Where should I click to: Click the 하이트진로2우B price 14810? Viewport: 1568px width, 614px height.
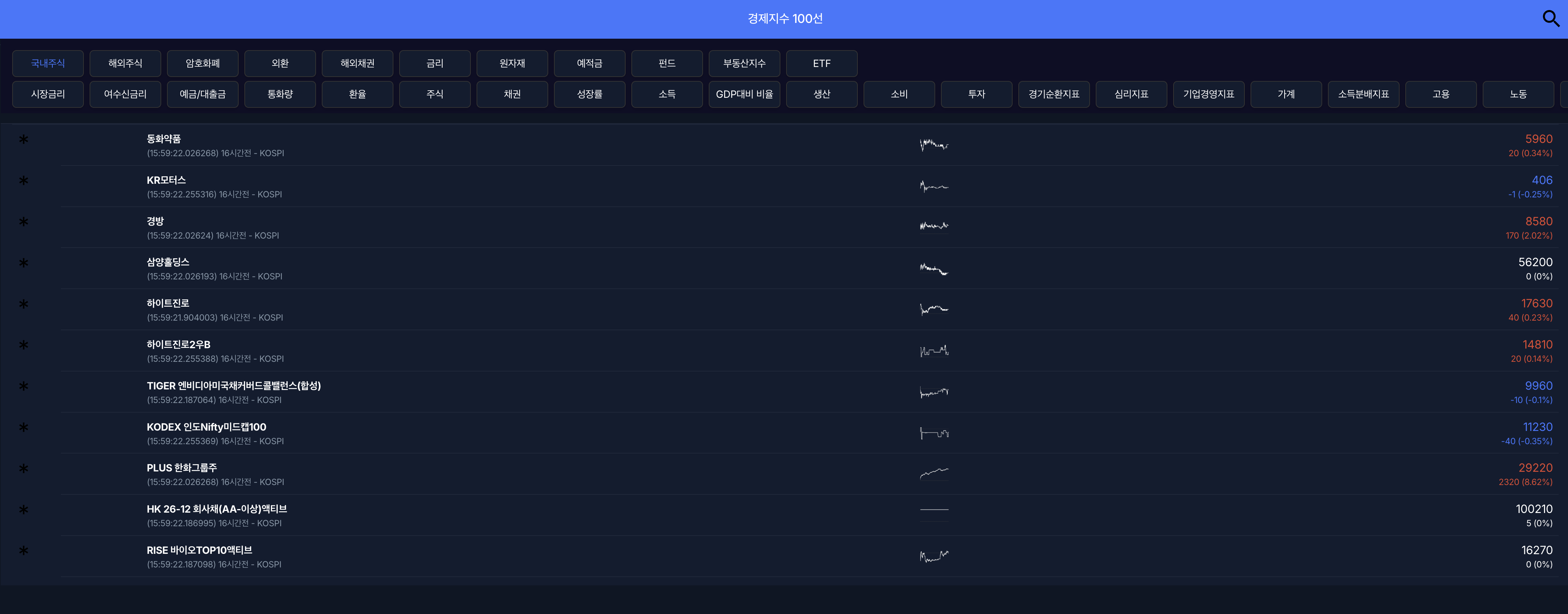tap(1537, 344)
